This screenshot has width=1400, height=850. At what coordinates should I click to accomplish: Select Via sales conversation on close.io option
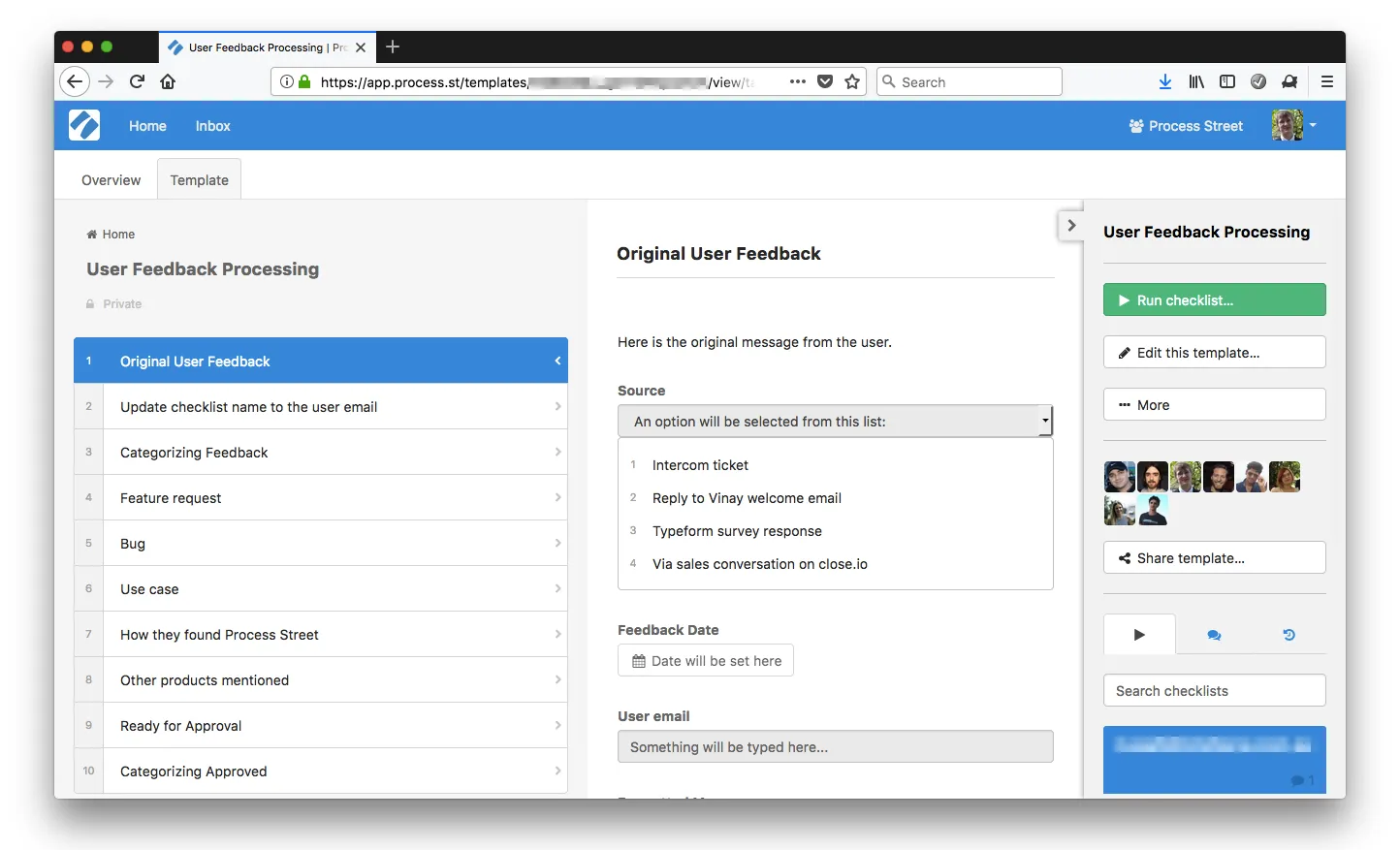759,564
